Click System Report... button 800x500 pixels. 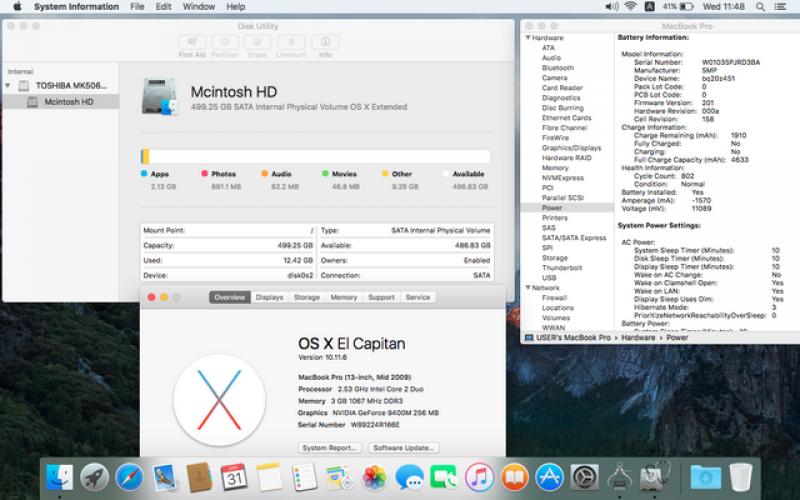(330, 447)
